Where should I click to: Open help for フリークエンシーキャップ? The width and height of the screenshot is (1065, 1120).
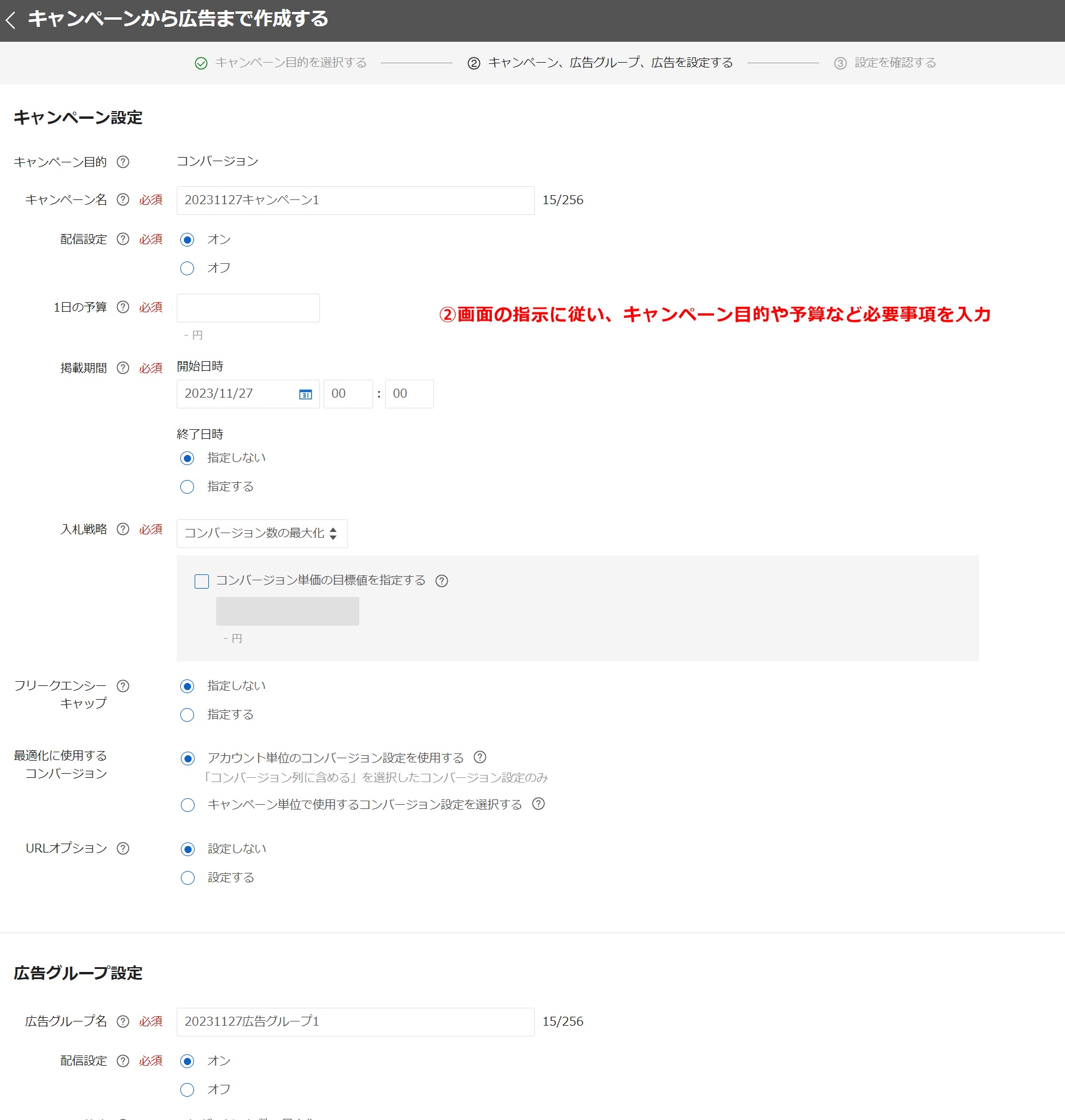(x=123, y=685)
